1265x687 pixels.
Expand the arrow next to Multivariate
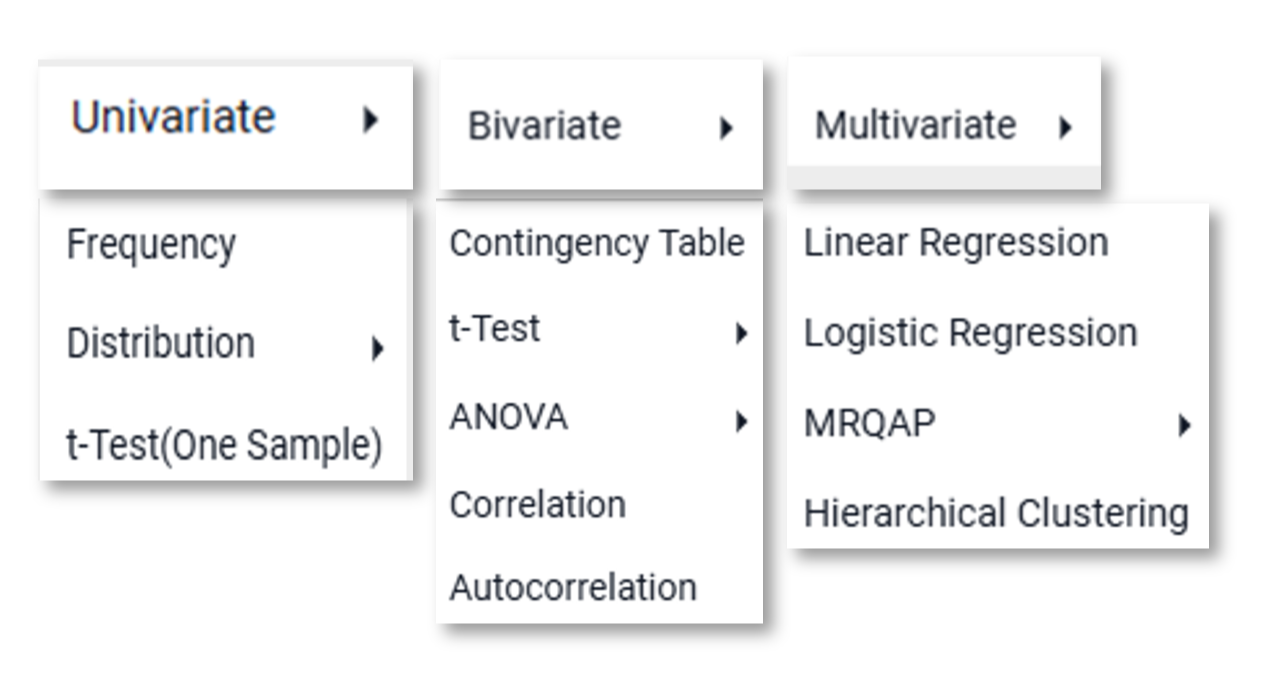pos(1065,127)
